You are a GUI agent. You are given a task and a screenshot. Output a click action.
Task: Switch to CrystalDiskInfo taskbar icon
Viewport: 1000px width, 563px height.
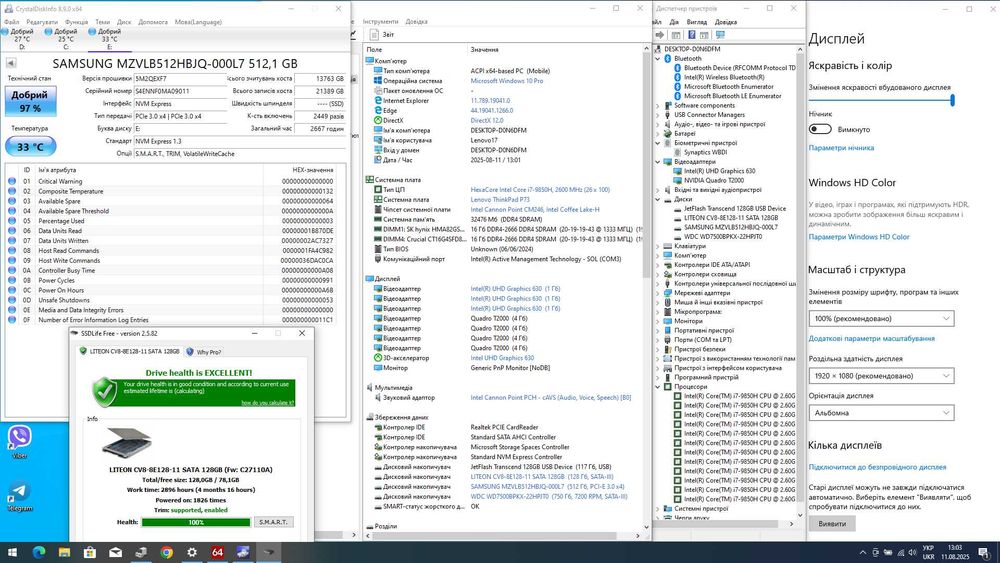coord(243,552)
